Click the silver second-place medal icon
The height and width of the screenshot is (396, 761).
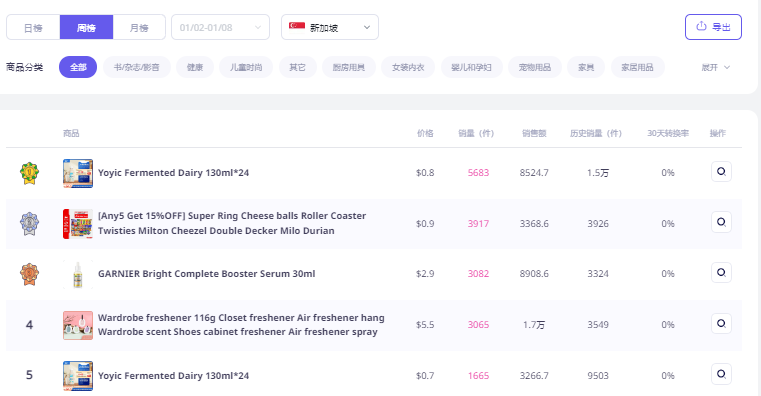[x=29, y=224]
